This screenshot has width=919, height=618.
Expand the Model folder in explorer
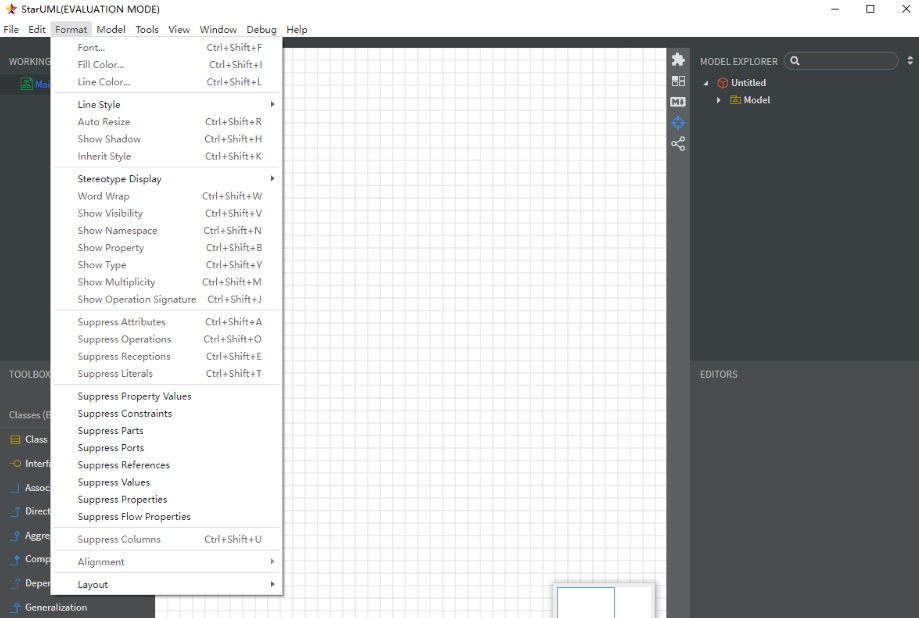tap(719, 100)
